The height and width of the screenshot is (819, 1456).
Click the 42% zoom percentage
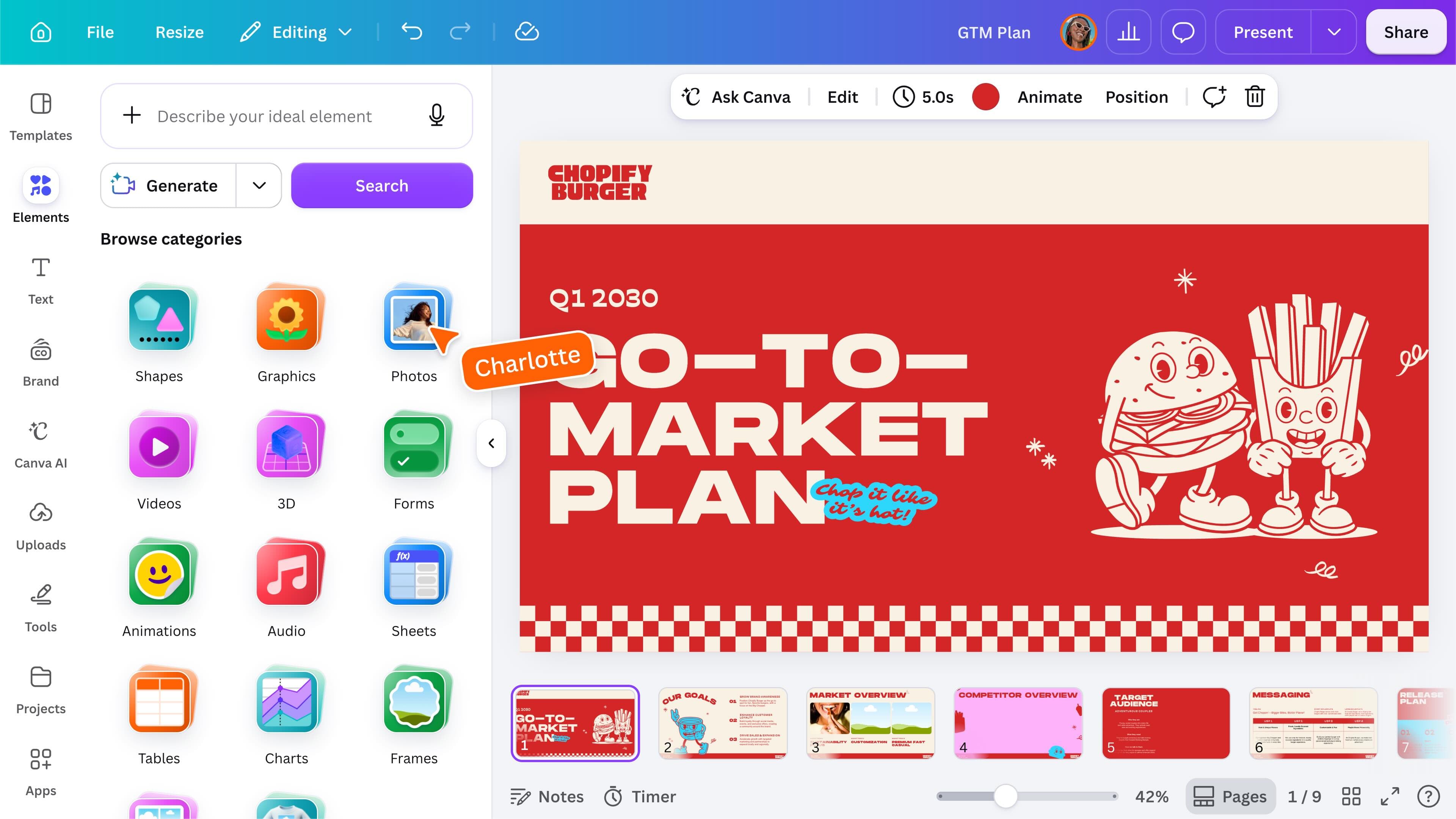coord(1152,796)
